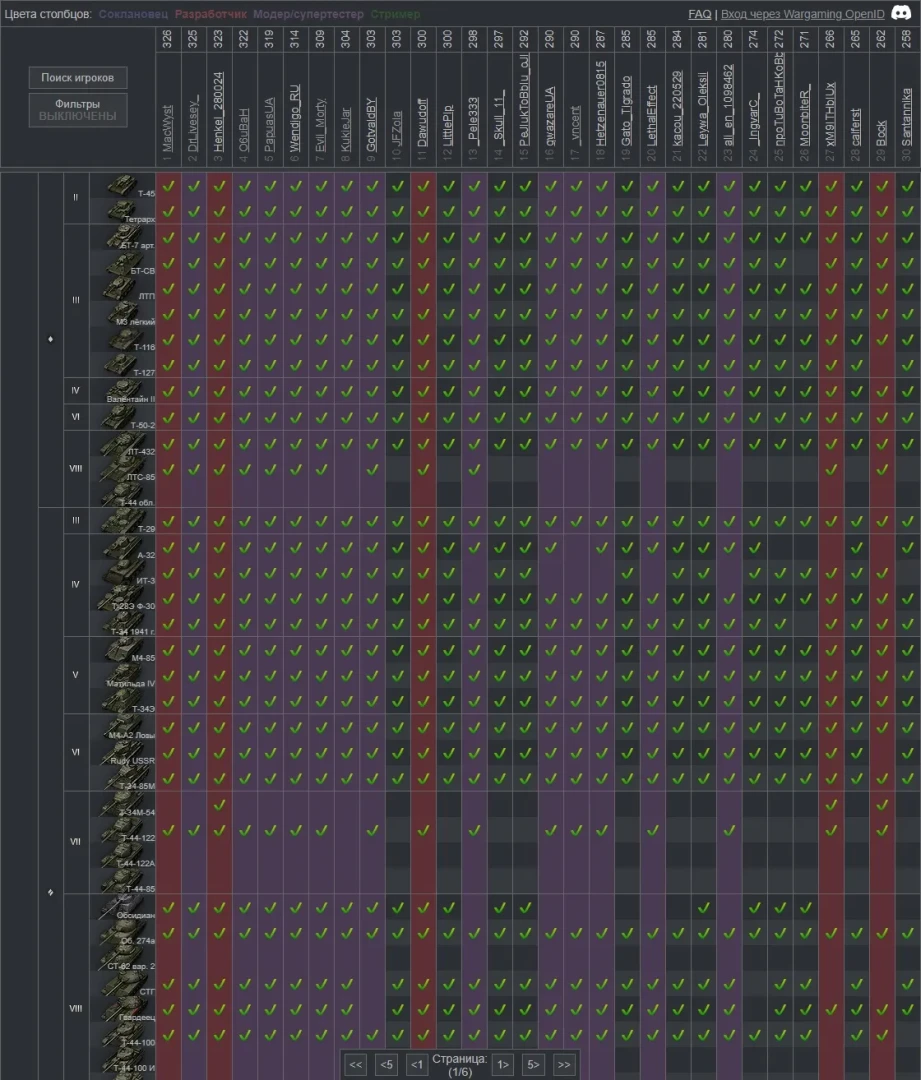Screen dimensions: 921x1080
Task: Click the Обсидиан tank icon
Action: pyautogui.click(x=122, y=907)
